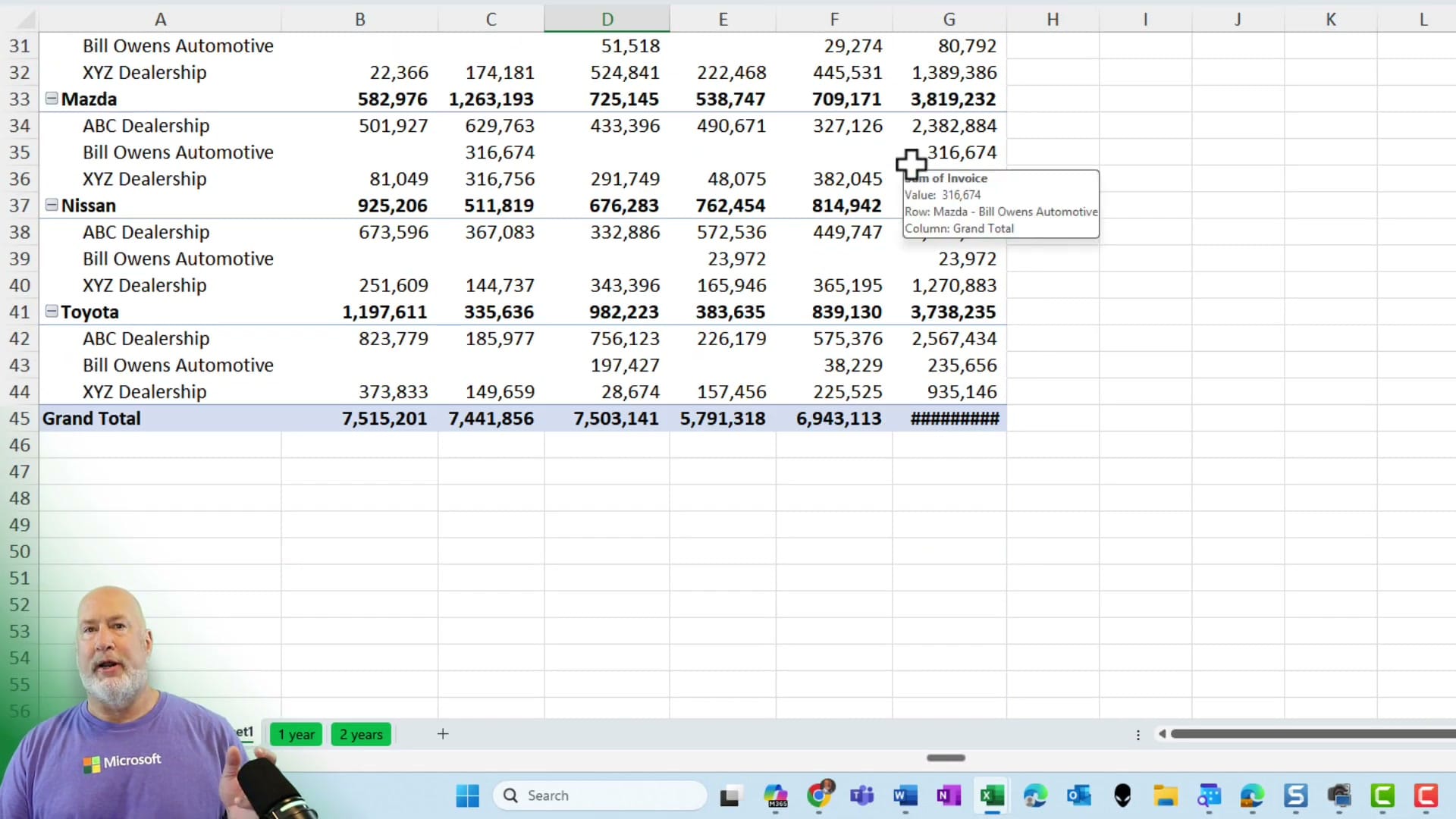Open Microsoft 365 Copilot from the taskbar

tap(775, 796)
